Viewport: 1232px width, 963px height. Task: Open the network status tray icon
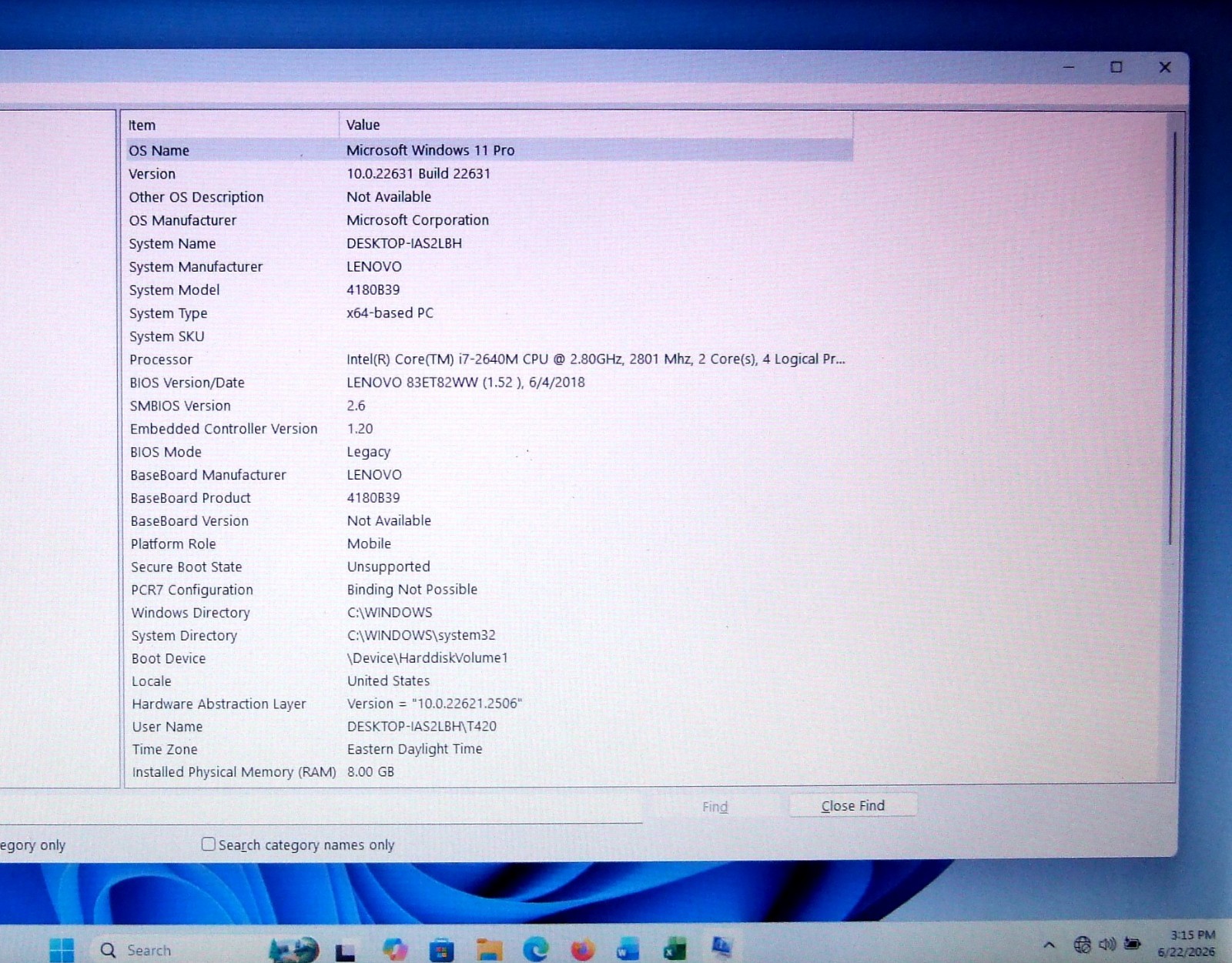(x=1082, y=944)
